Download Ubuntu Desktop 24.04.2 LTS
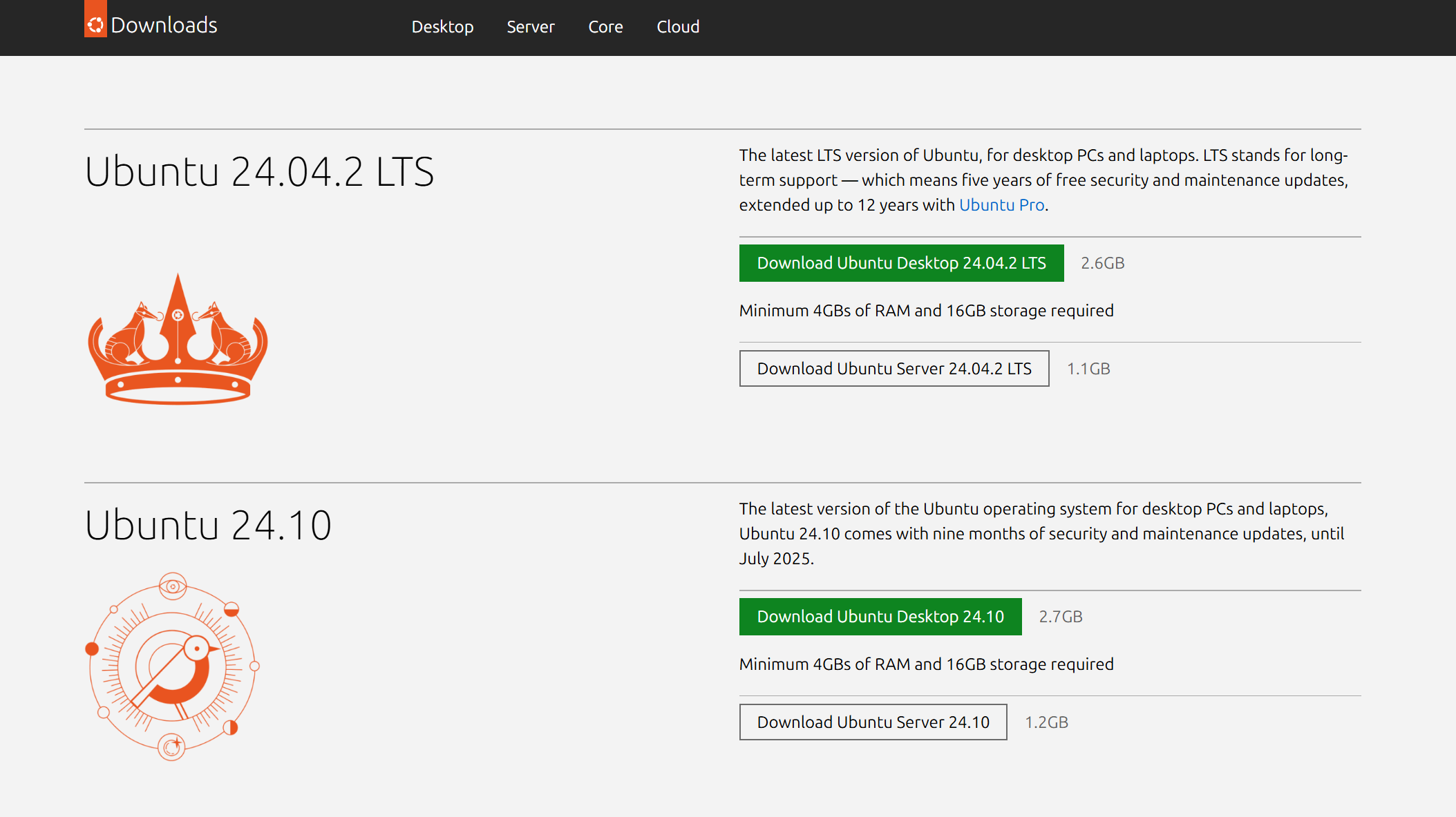The width and height of the screenshot is (1456, 817). tap(901, 263)
